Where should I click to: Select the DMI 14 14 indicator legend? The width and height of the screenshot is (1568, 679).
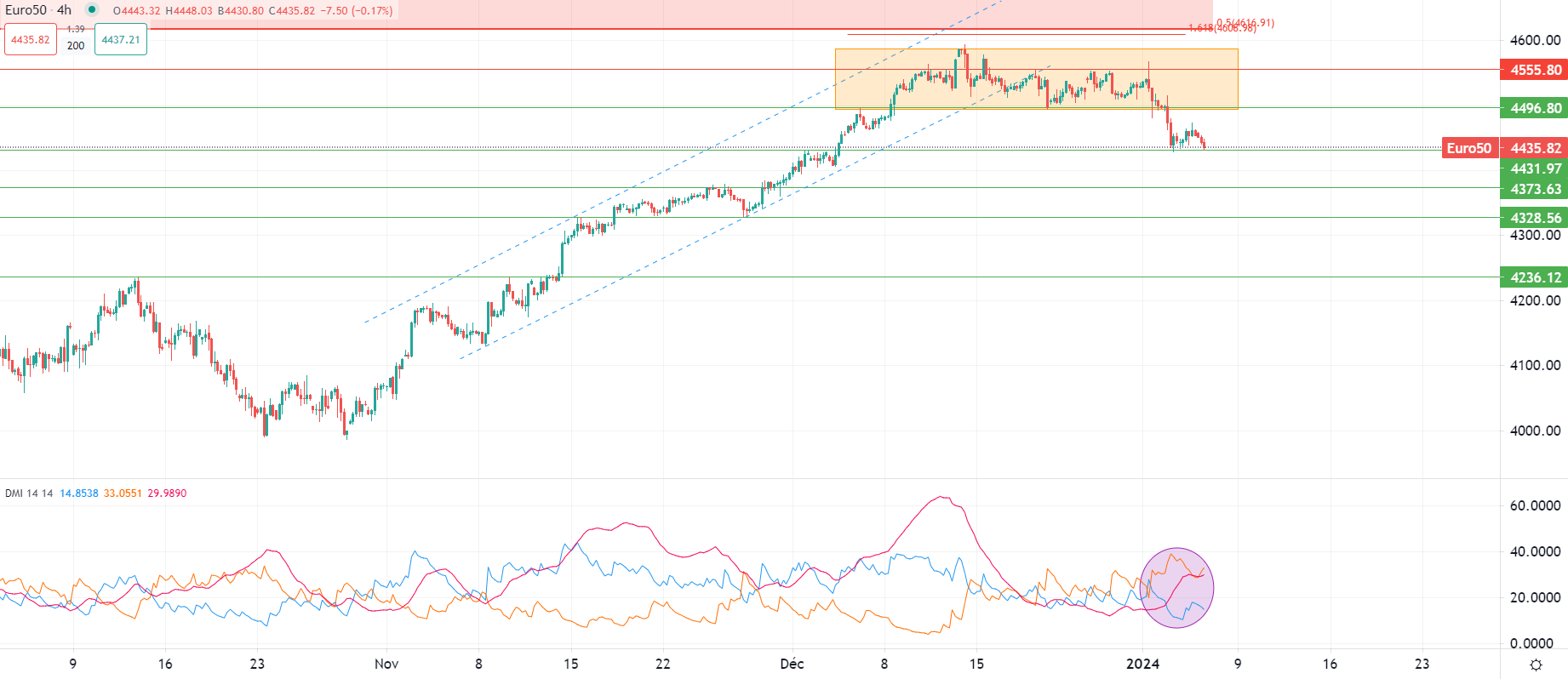click(29, 494)
